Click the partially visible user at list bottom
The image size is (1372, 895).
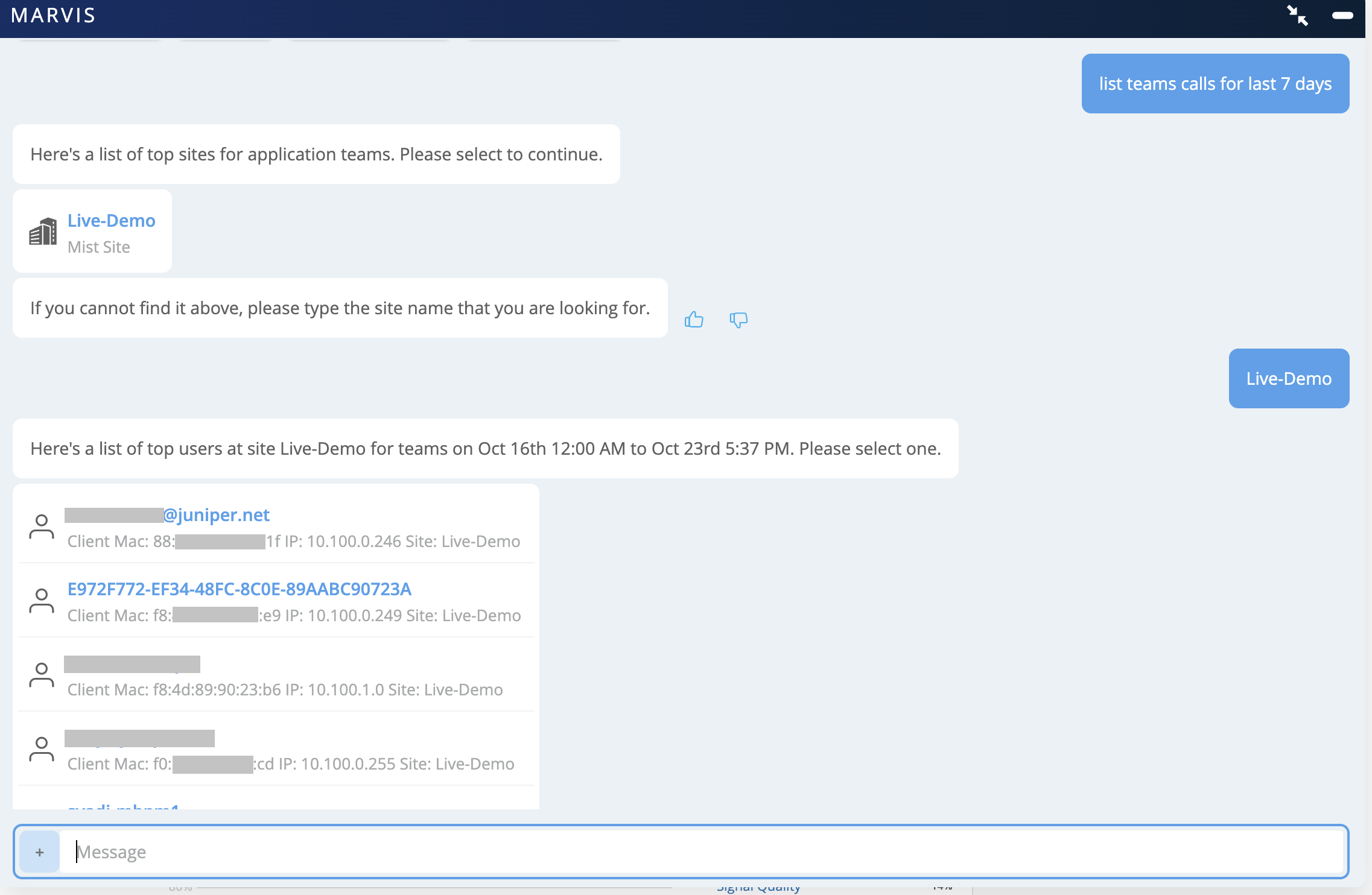click(123, 806)
